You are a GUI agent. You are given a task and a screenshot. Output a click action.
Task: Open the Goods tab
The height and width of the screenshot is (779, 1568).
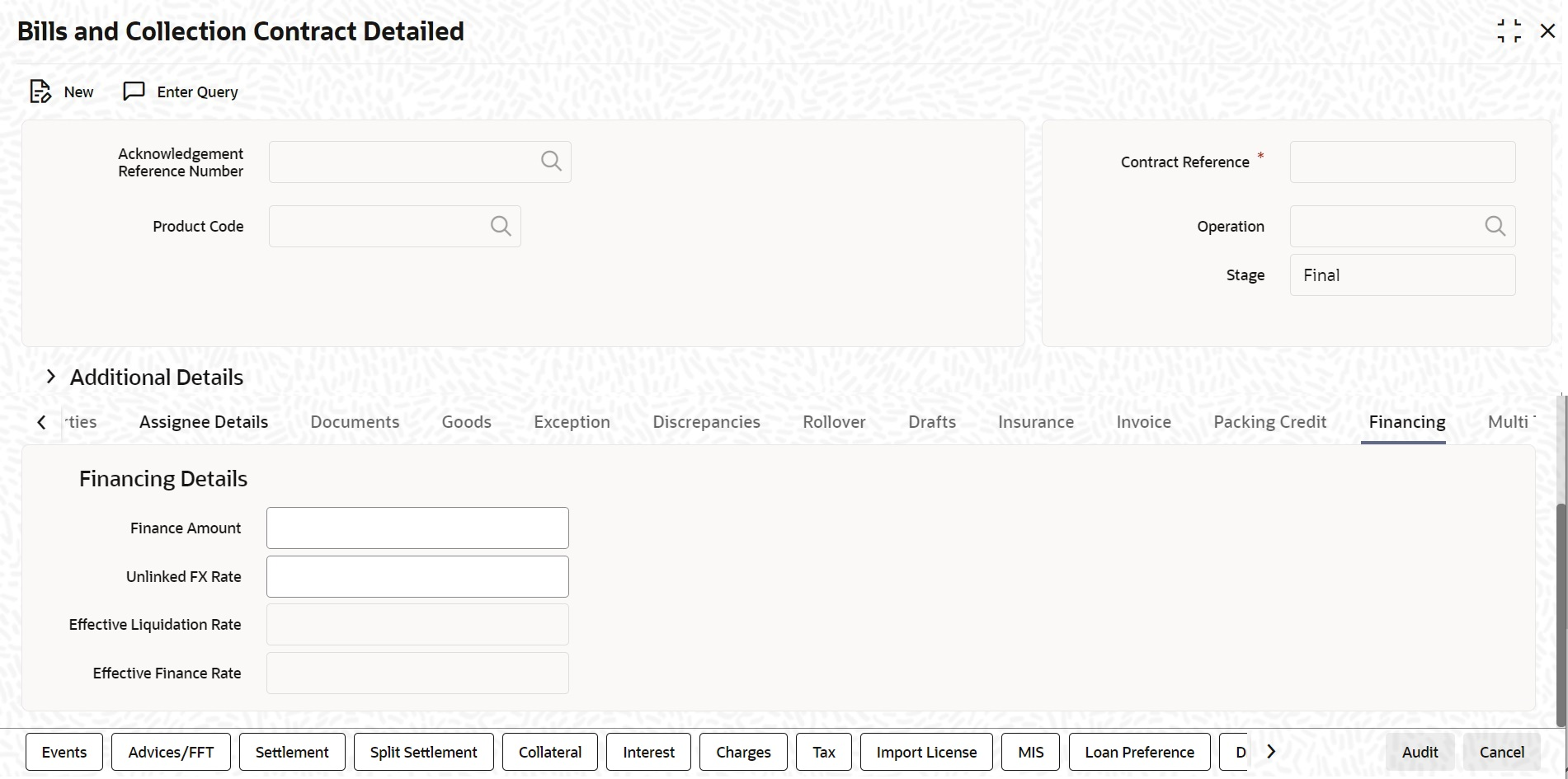click(x=466, y=422)
